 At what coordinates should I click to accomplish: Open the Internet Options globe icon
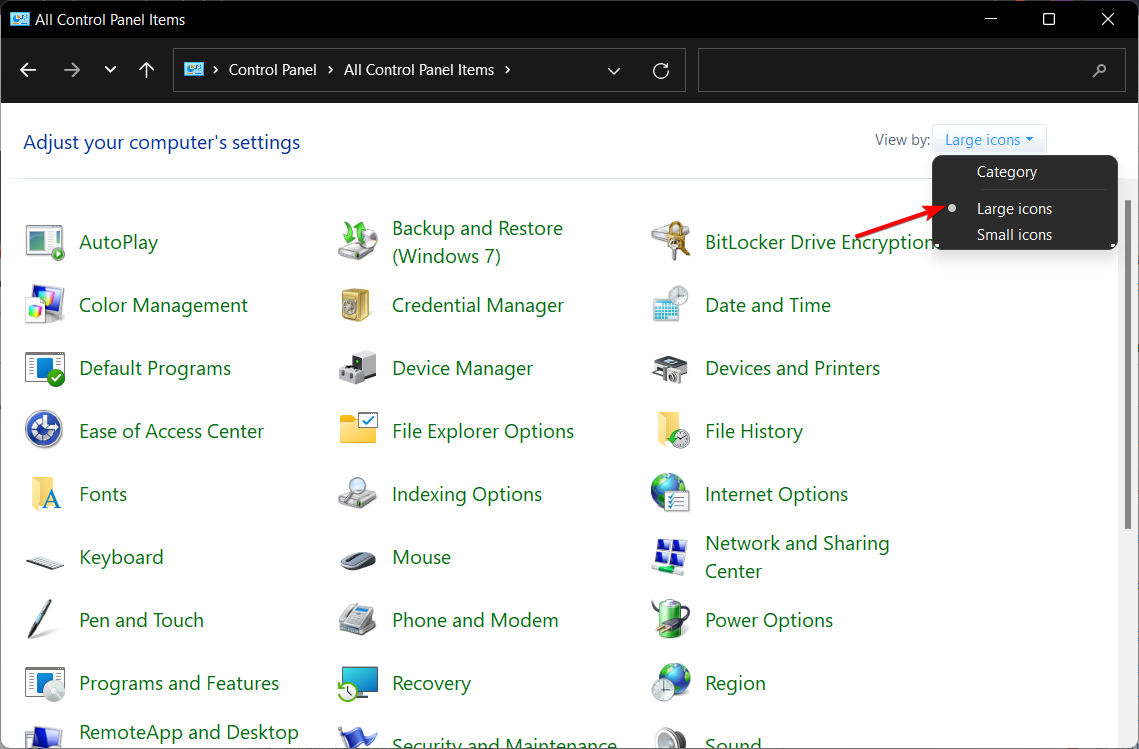(670, 494)
